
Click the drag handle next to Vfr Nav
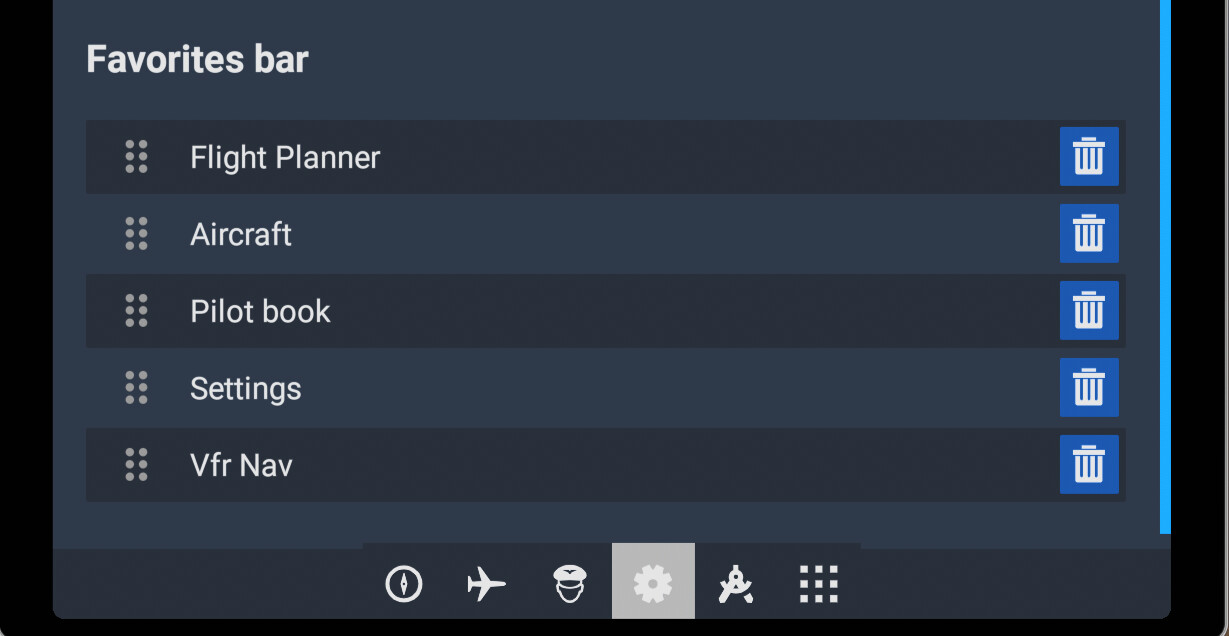coord(137,465)
